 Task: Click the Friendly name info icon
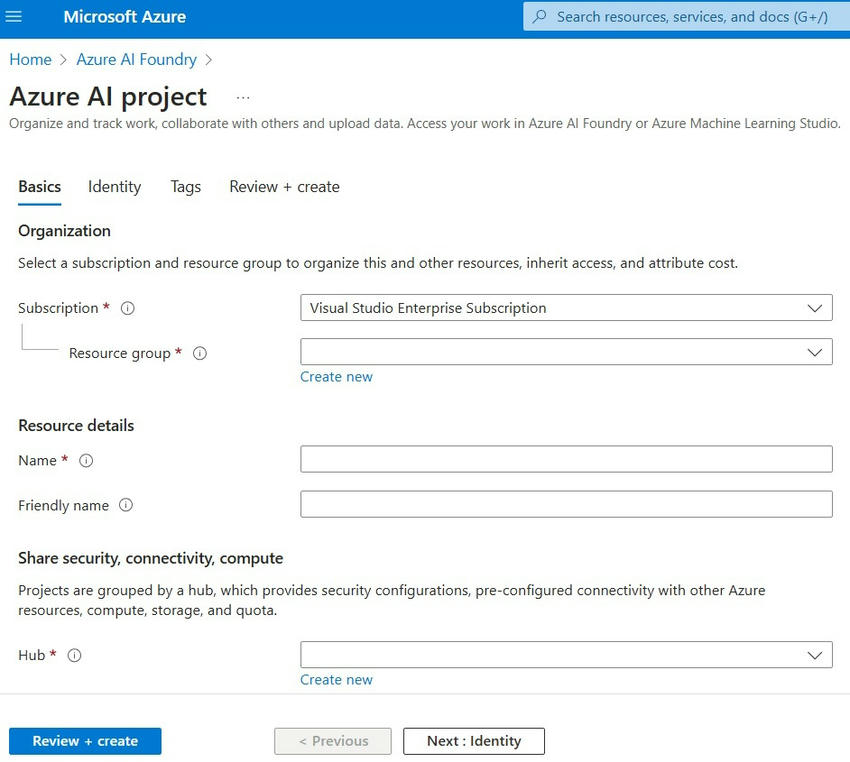126,505
